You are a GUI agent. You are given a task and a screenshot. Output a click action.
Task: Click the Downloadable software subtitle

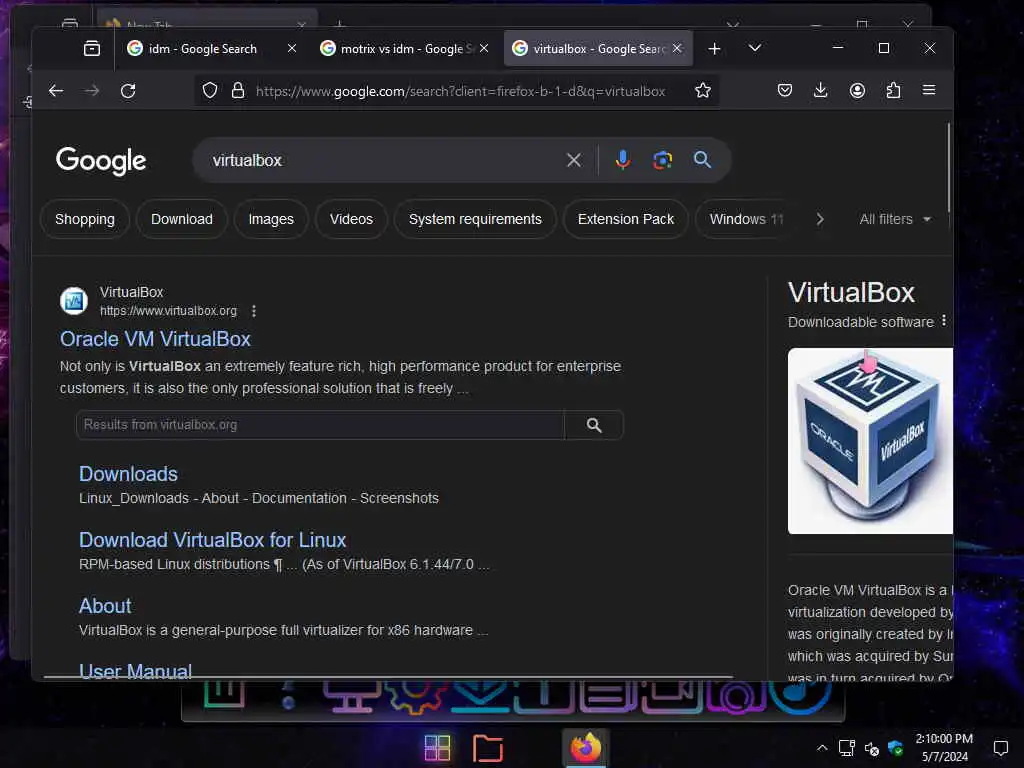(x=861, y=322)
